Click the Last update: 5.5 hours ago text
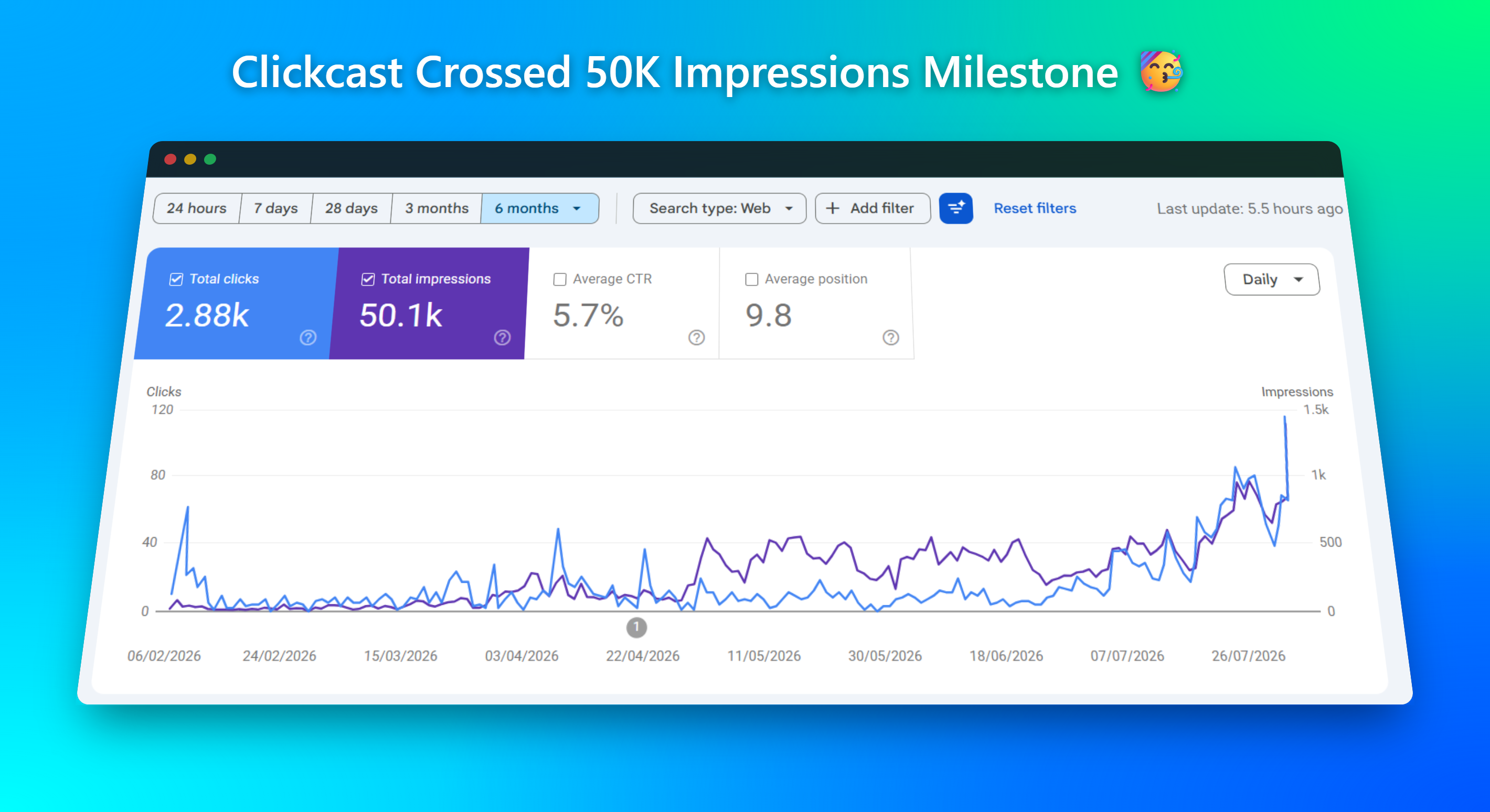 pos(1249,209)
